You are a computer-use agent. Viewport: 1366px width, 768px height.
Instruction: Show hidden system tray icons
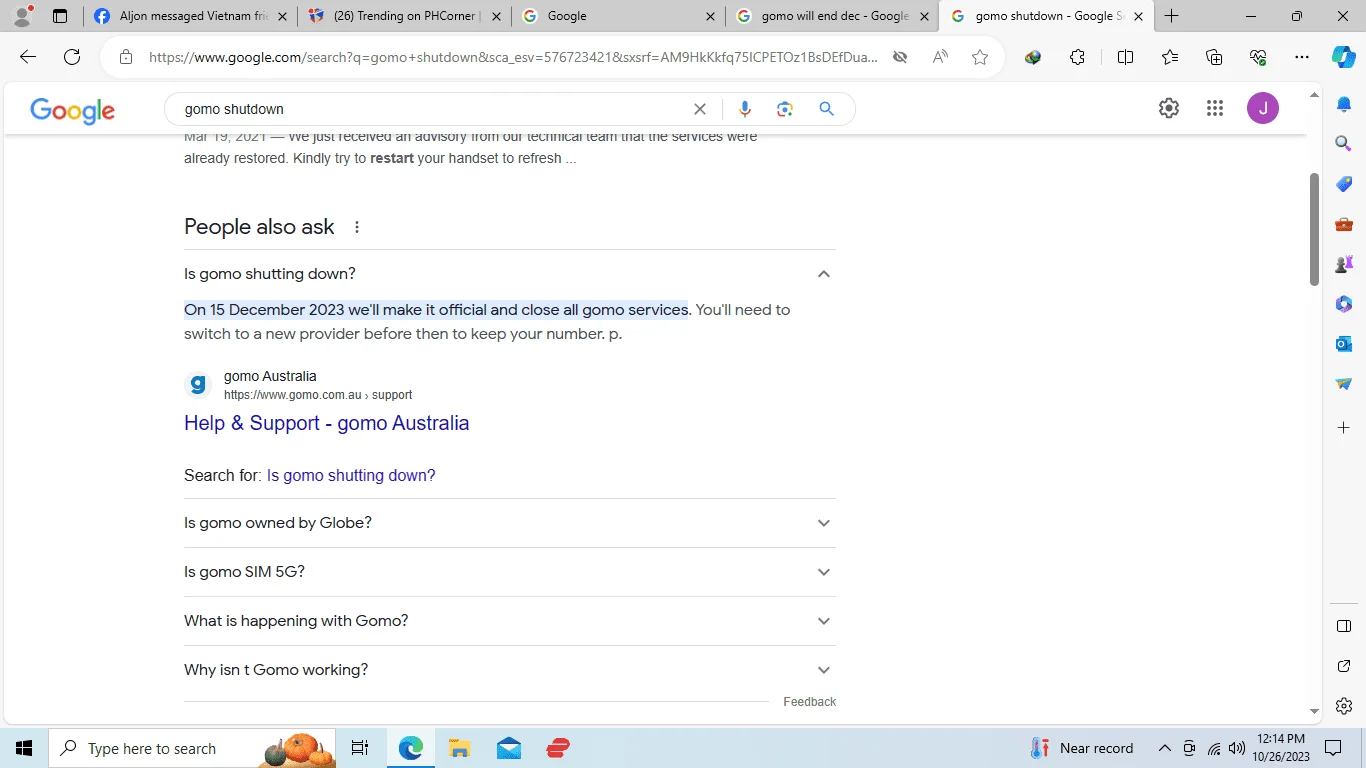[x=1164, y=748]
